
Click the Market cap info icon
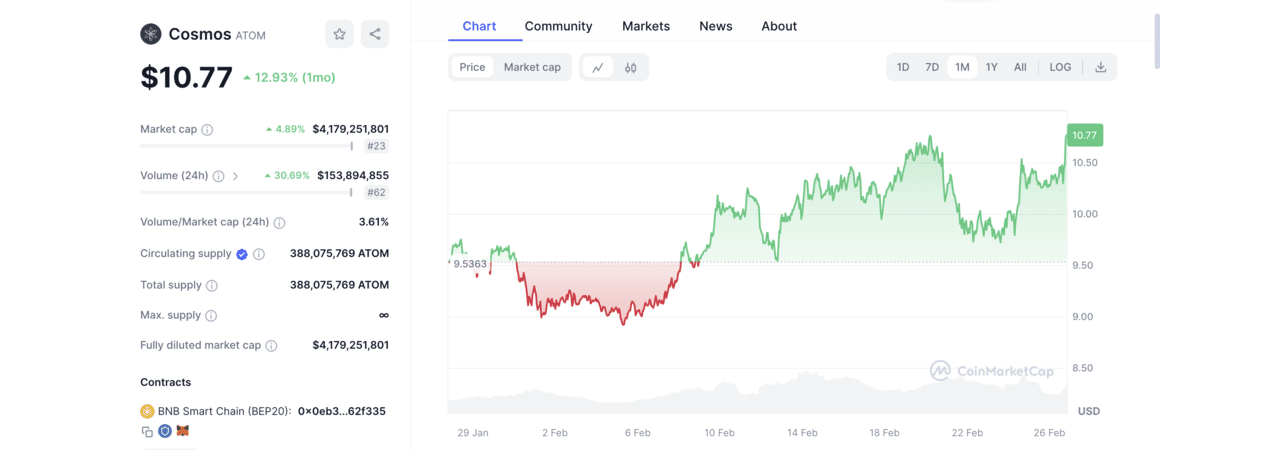207,130
